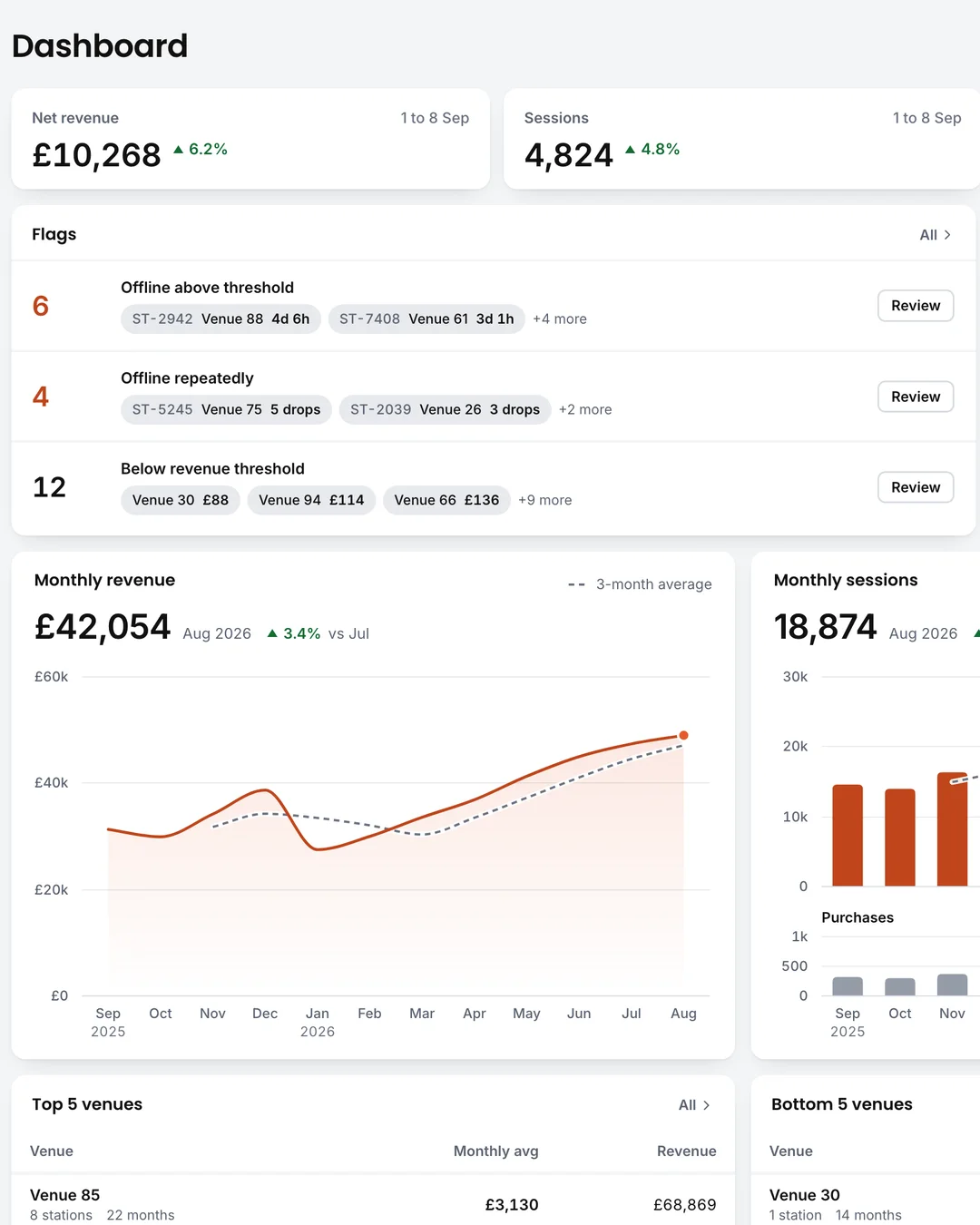Show +2 more repeatedly offline
The image size is (980, 1225).
coord(585,409)
